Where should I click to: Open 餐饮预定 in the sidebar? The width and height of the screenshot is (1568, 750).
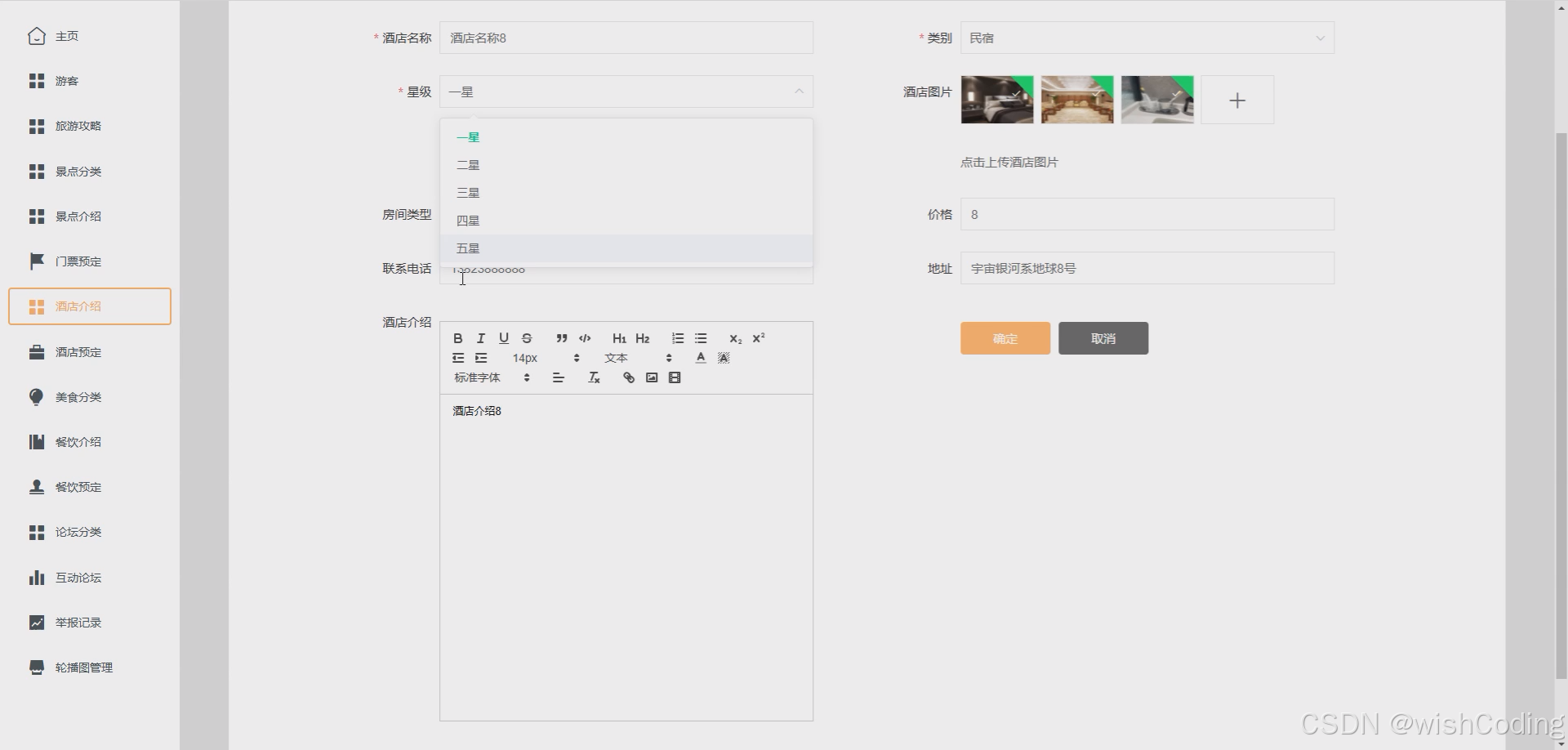tap(90, 487)
